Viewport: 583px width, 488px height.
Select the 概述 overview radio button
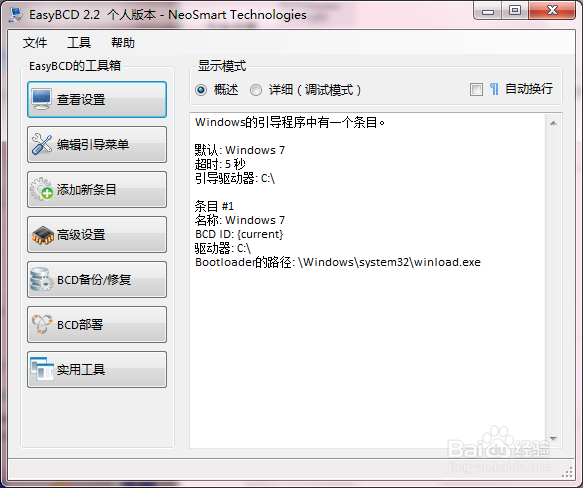coord(201,90)
